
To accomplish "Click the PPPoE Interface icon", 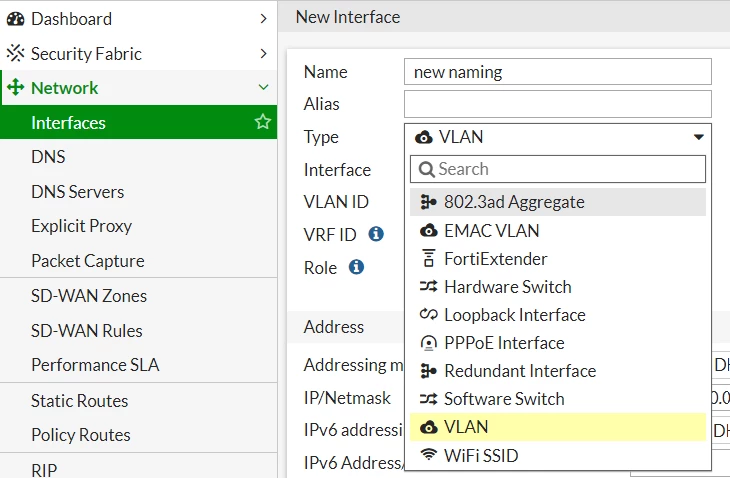I will 428,343.
